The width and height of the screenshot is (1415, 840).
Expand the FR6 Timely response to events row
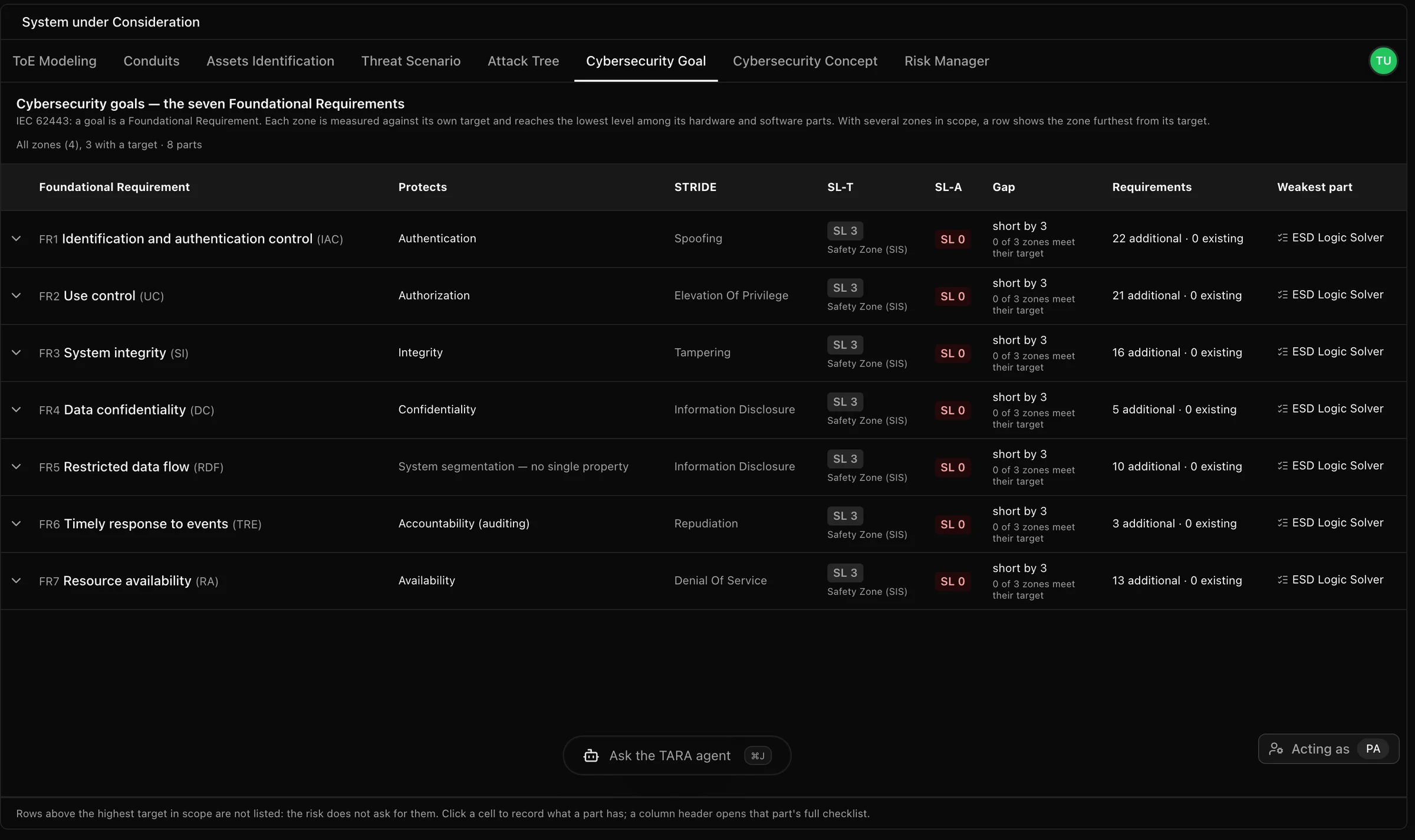tap(17, 523)
